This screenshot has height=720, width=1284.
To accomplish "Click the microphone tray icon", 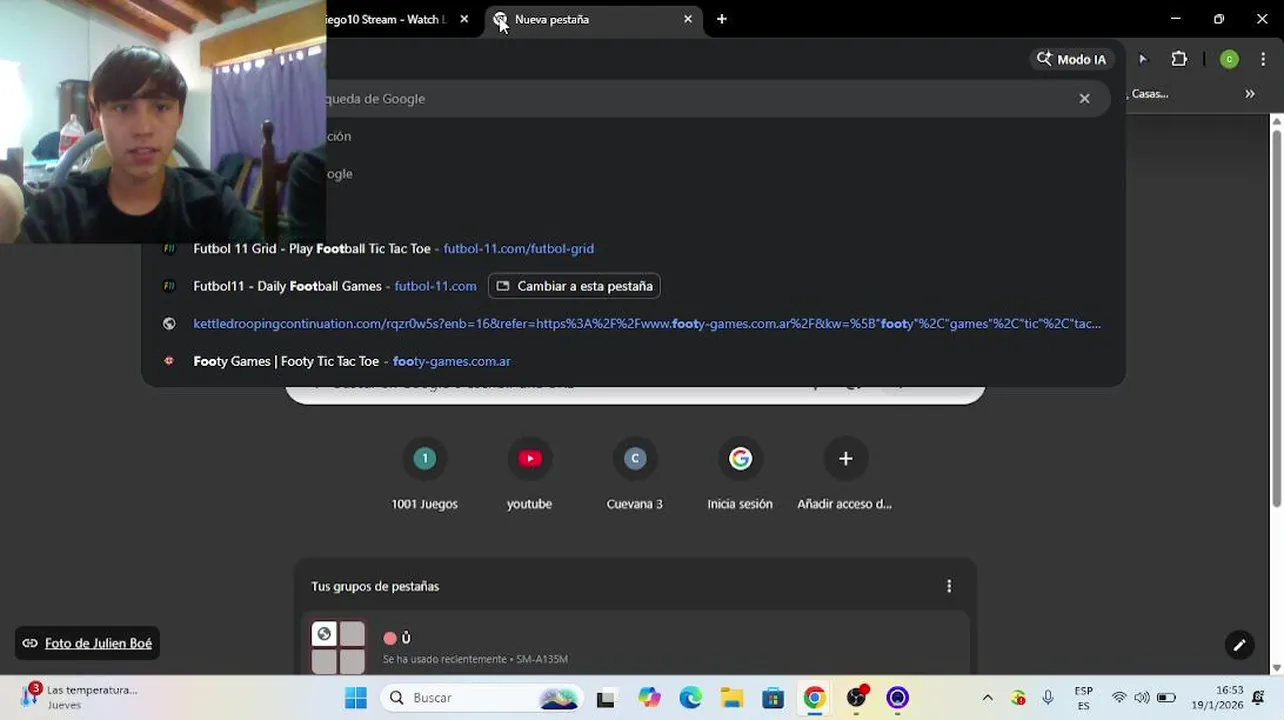I will click(1047, 698).
